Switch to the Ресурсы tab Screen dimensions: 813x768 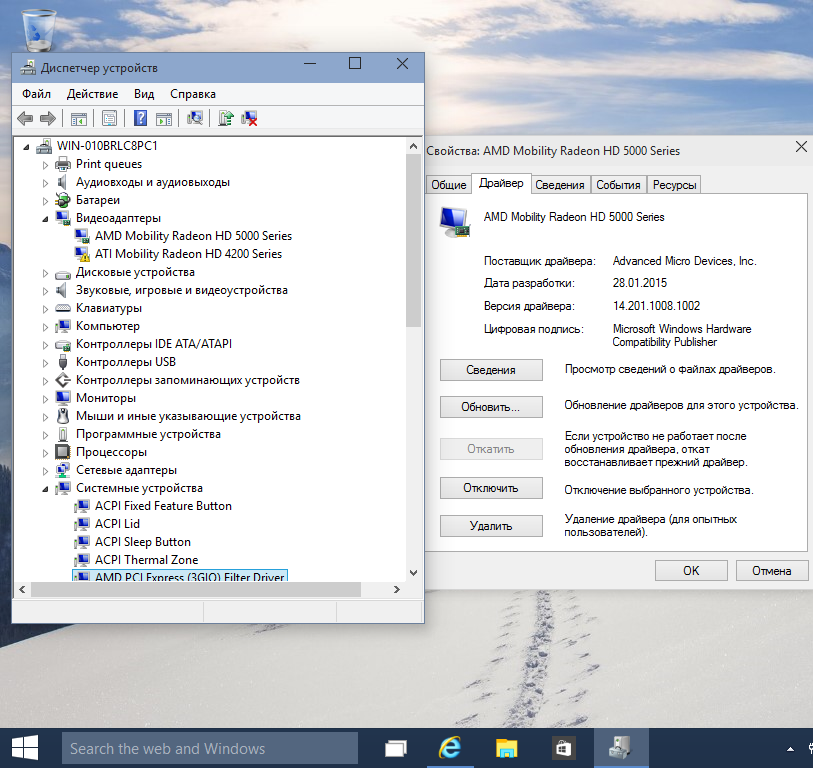coord(674,185)
